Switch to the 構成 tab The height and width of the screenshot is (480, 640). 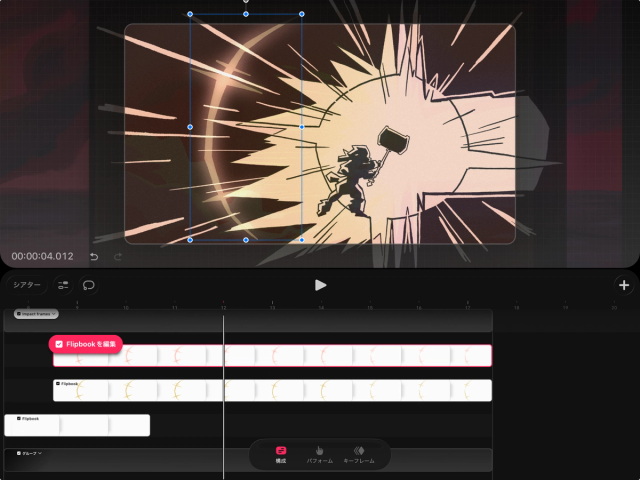click(x=281, y=455)
